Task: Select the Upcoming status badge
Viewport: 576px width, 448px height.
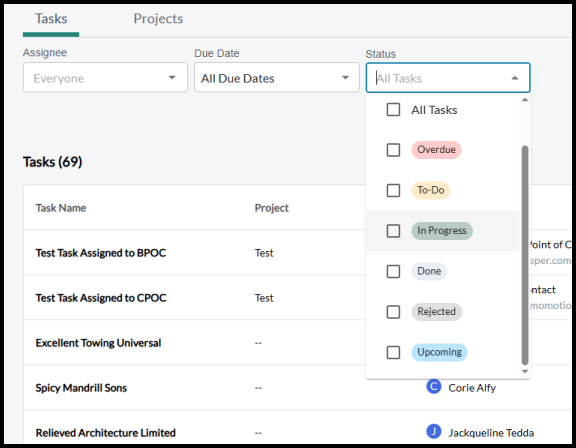Action: point(439,352)
